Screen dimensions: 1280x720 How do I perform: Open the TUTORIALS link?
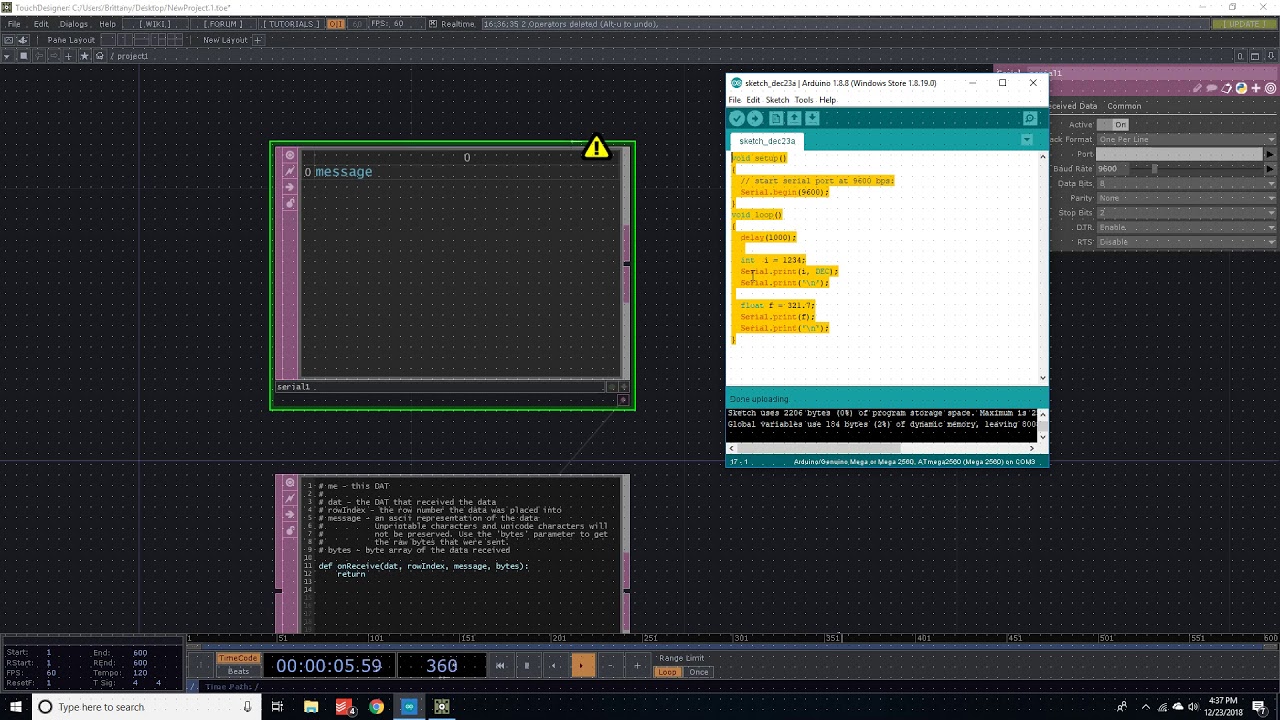coord(290,24)
